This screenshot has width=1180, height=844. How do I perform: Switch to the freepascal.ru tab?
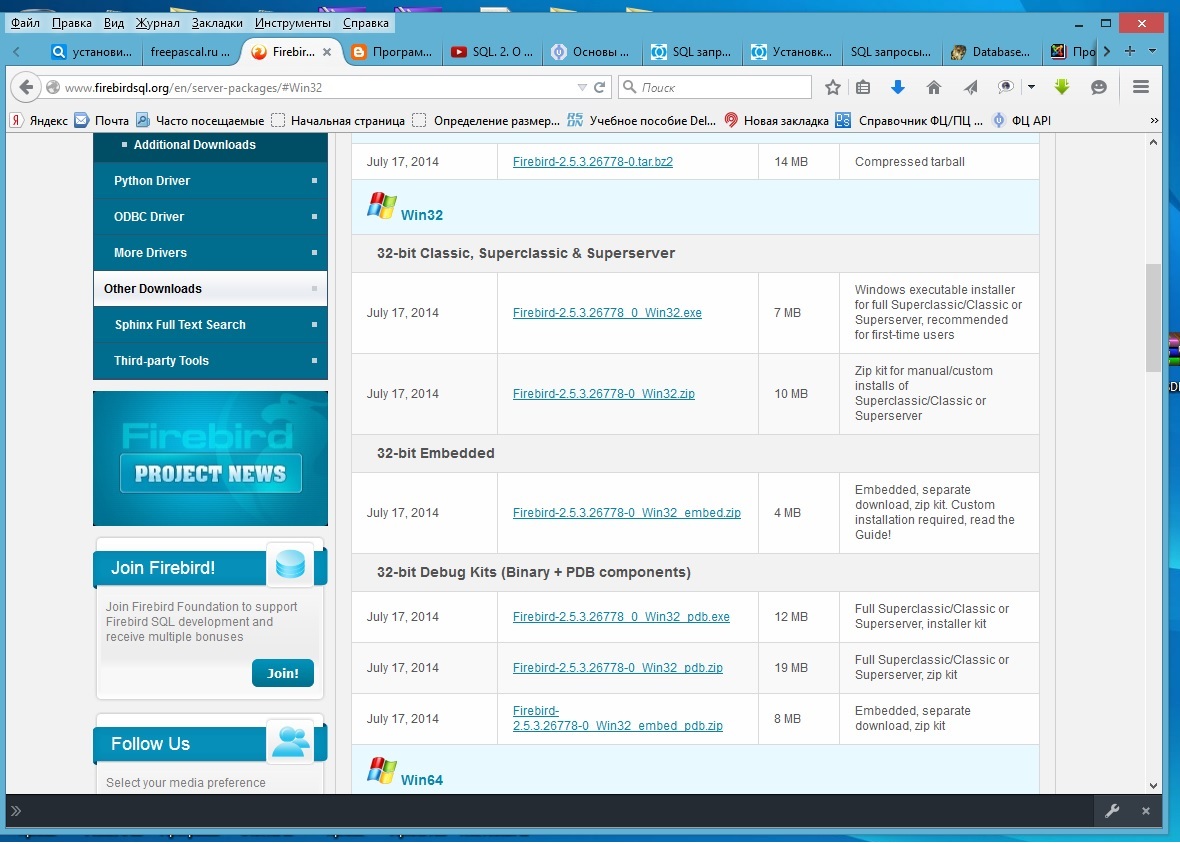(x=189, y=52)
